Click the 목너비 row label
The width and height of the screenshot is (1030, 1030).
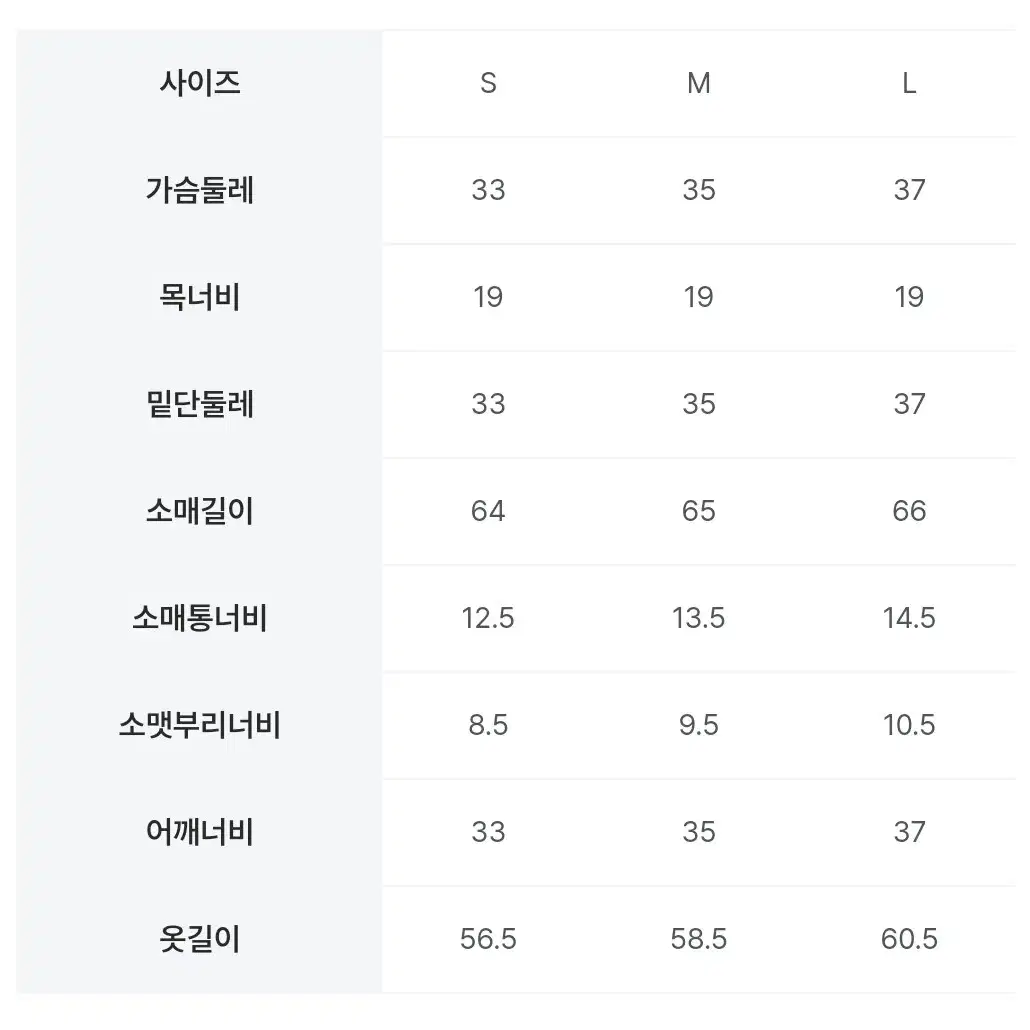coord(200,298)
